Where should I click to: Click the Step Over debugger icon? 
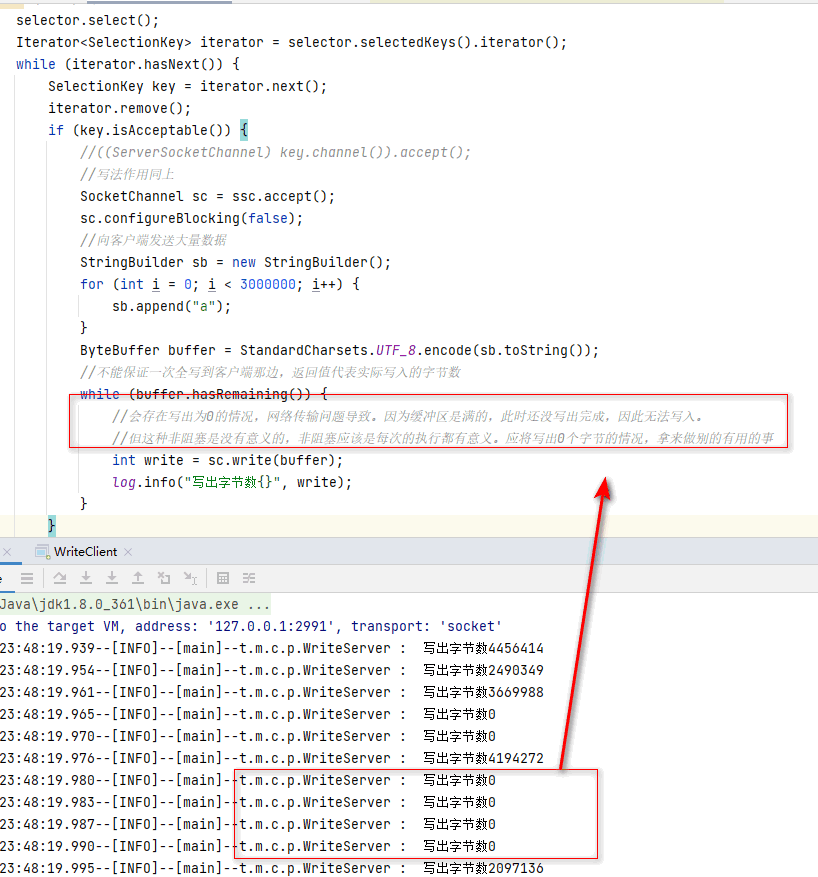coord(59,578)
